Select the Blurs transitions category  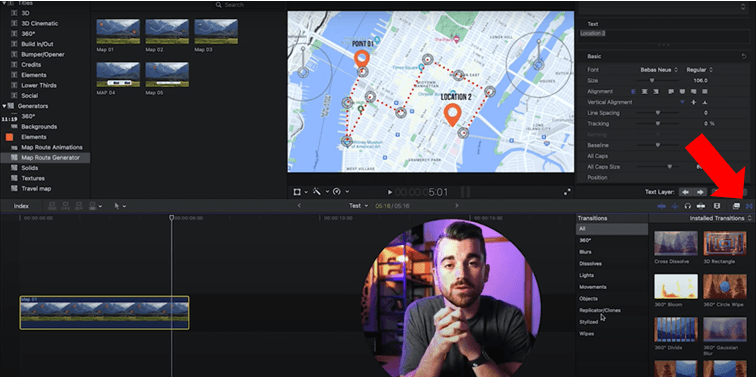pyautogui.click(x=585, y=252)
